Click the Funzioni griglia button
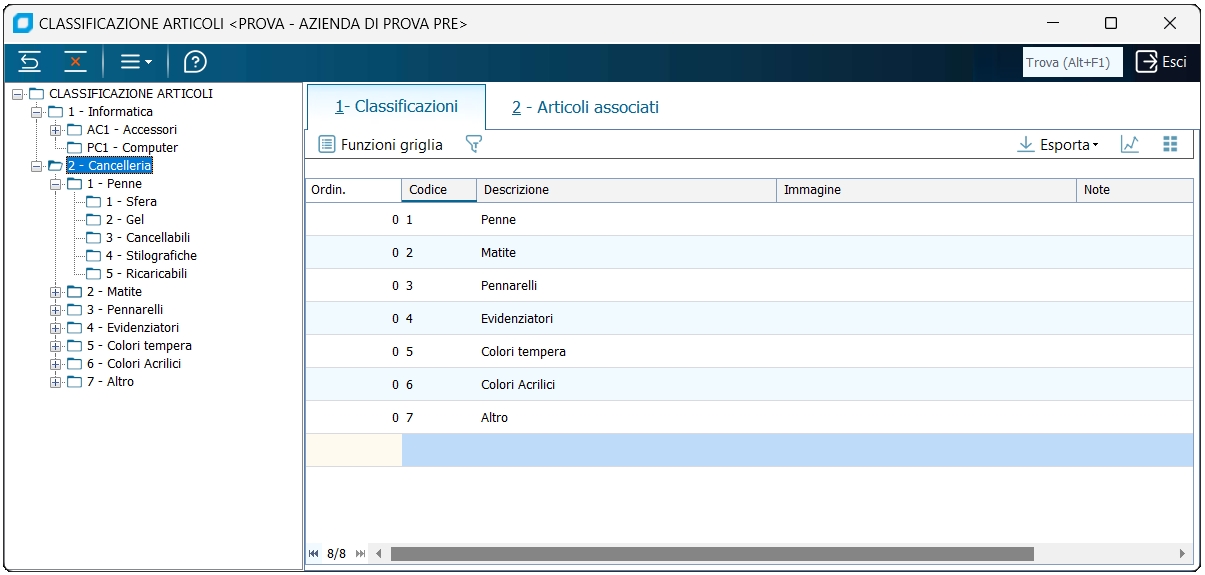This screenshot has height=575, width=1205. tap(380, 145)
